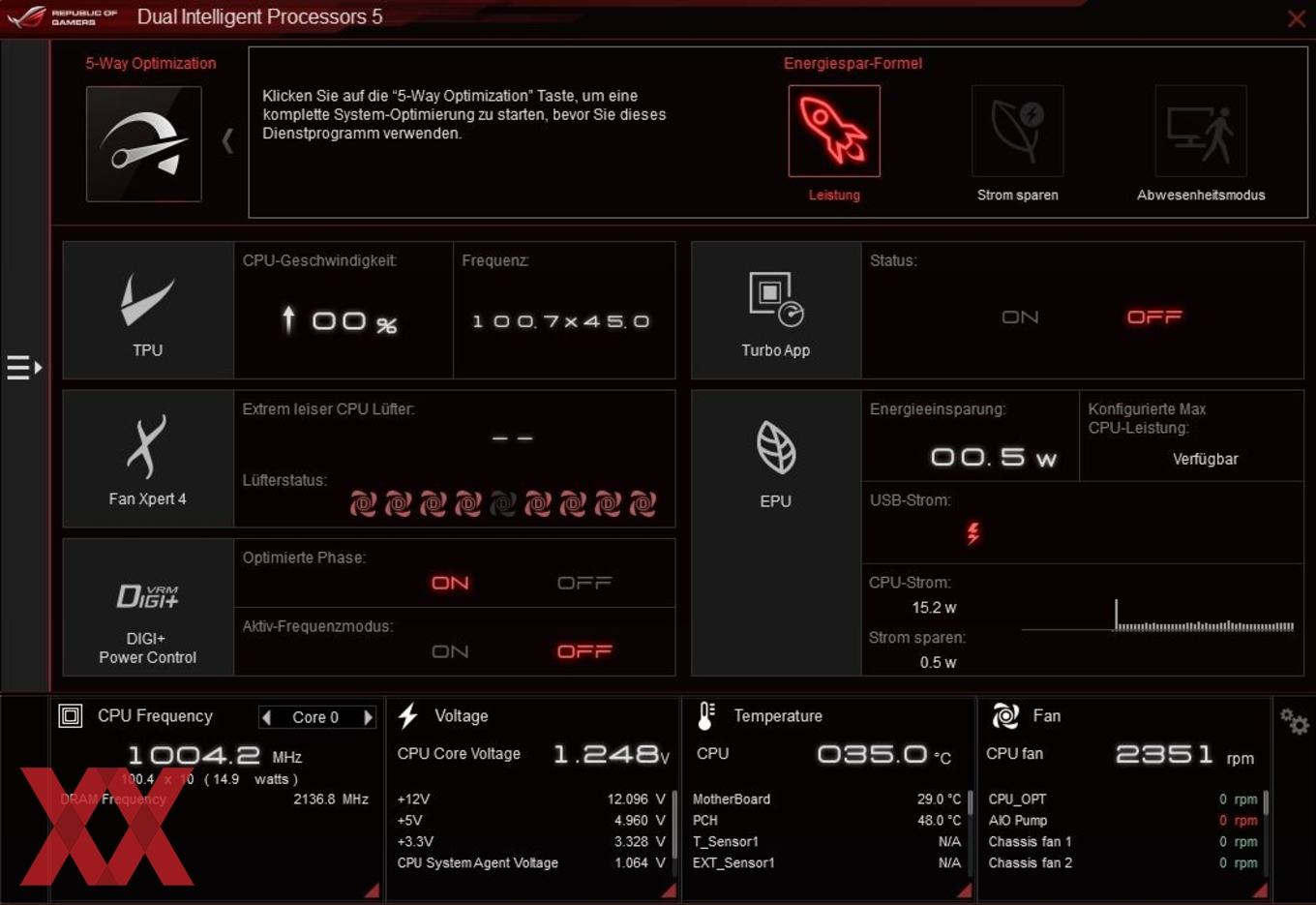Screen dimensions: 1316x905
Task: Click the USB-Strom lightning icon
Action: point(972,532)
